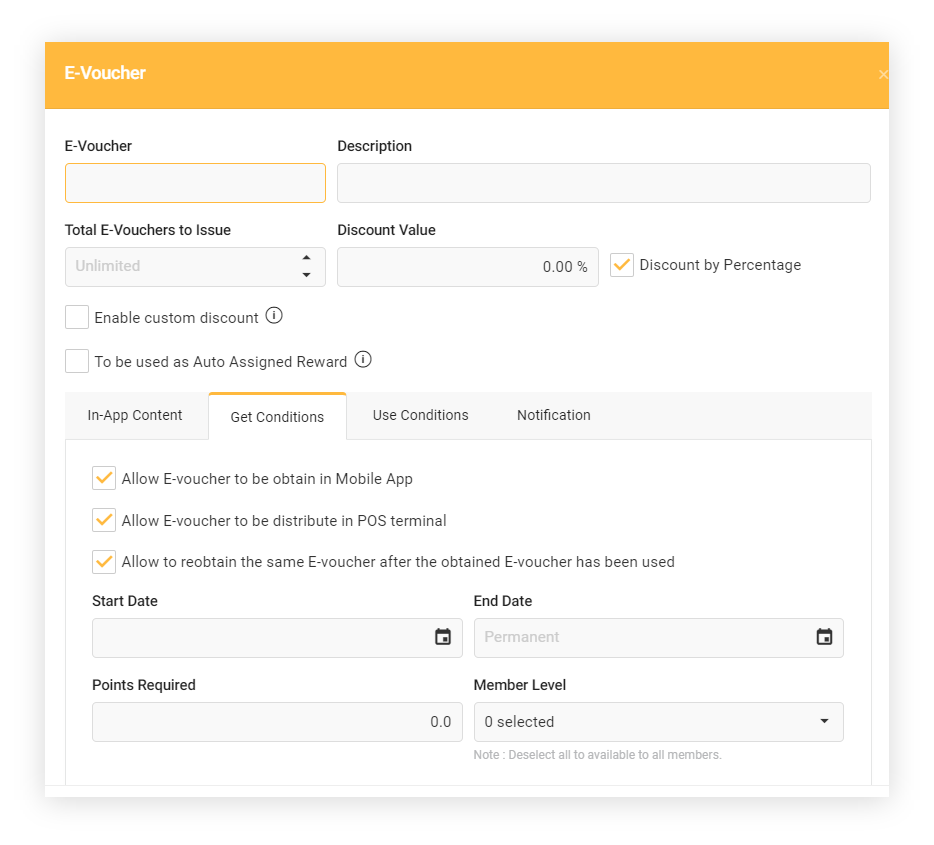Uncheck Allow to reobtain the same E-voucher
Image resolution: width=934 pixels, height=845 pixels.
[x=104, y=562]
